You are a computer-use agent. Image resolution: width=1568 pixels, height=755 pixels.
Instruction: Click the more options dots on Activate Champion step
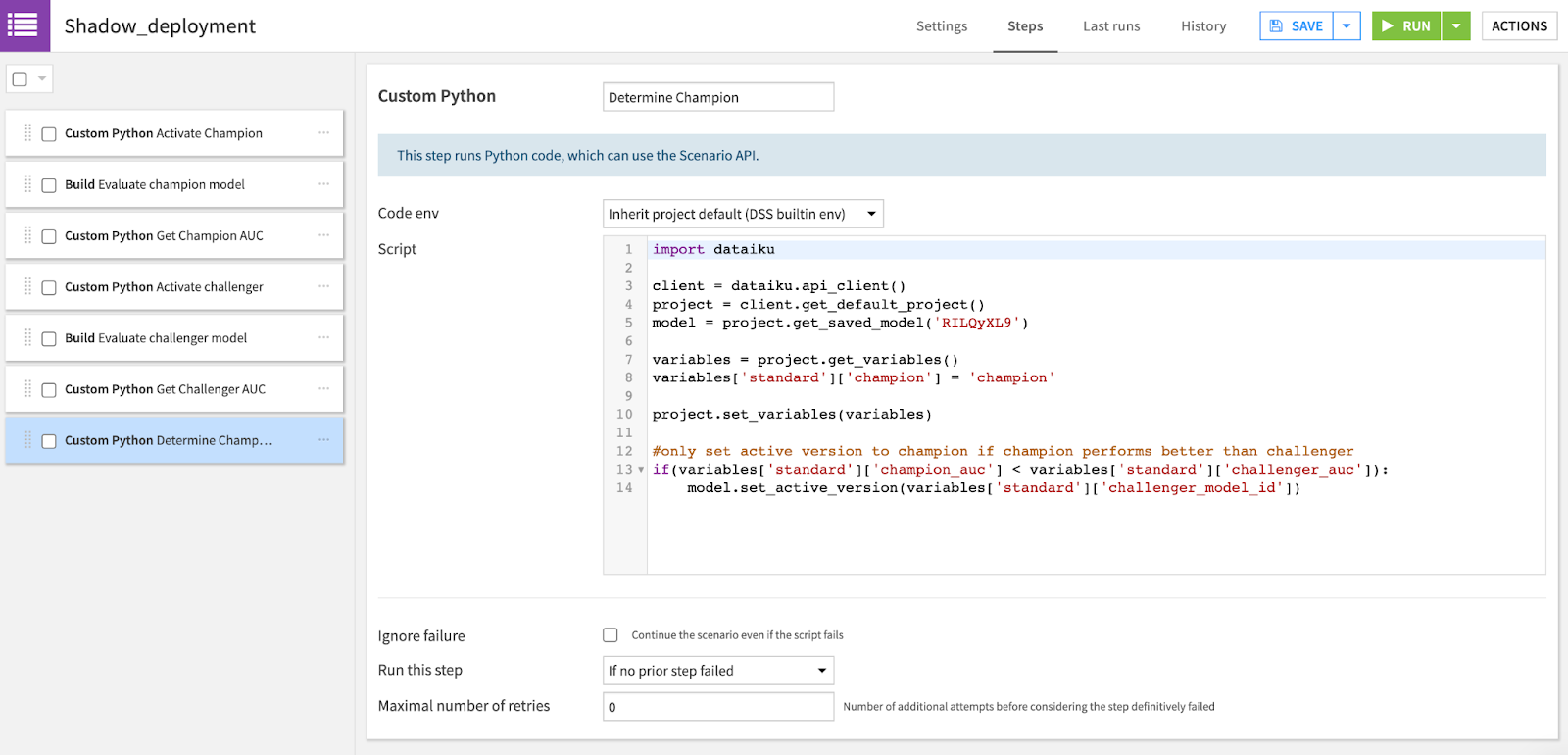pyautogui.click(x=323, y=133)
